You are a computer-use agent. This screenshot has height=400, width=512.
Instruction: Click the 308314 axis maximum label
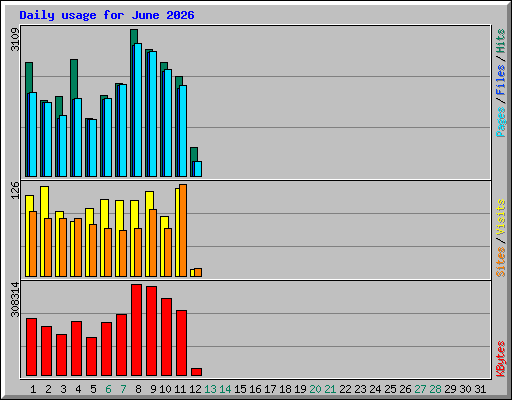click(15, 299)
